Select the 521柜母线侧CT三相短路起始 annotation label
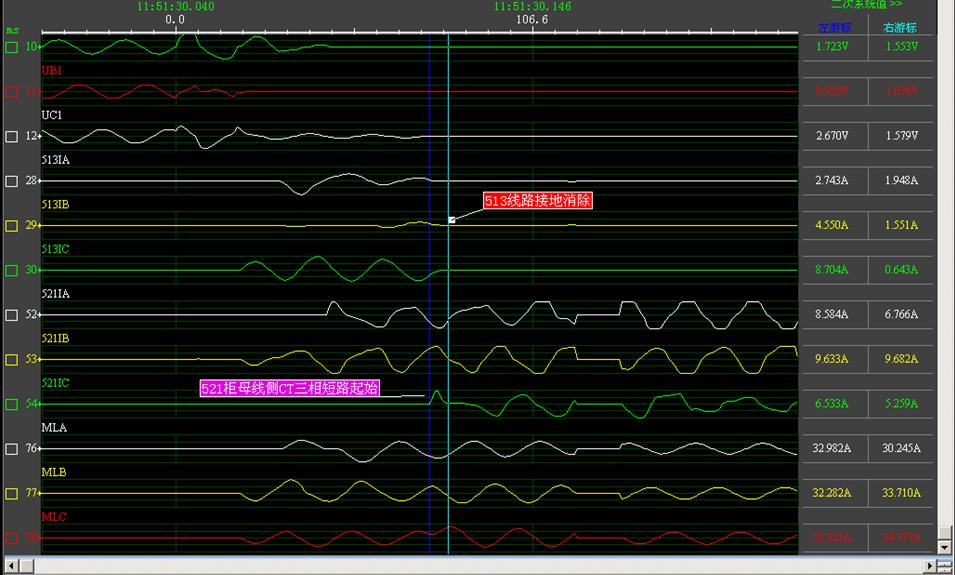This screenshot has width=955, height=575. click(290, 389)
